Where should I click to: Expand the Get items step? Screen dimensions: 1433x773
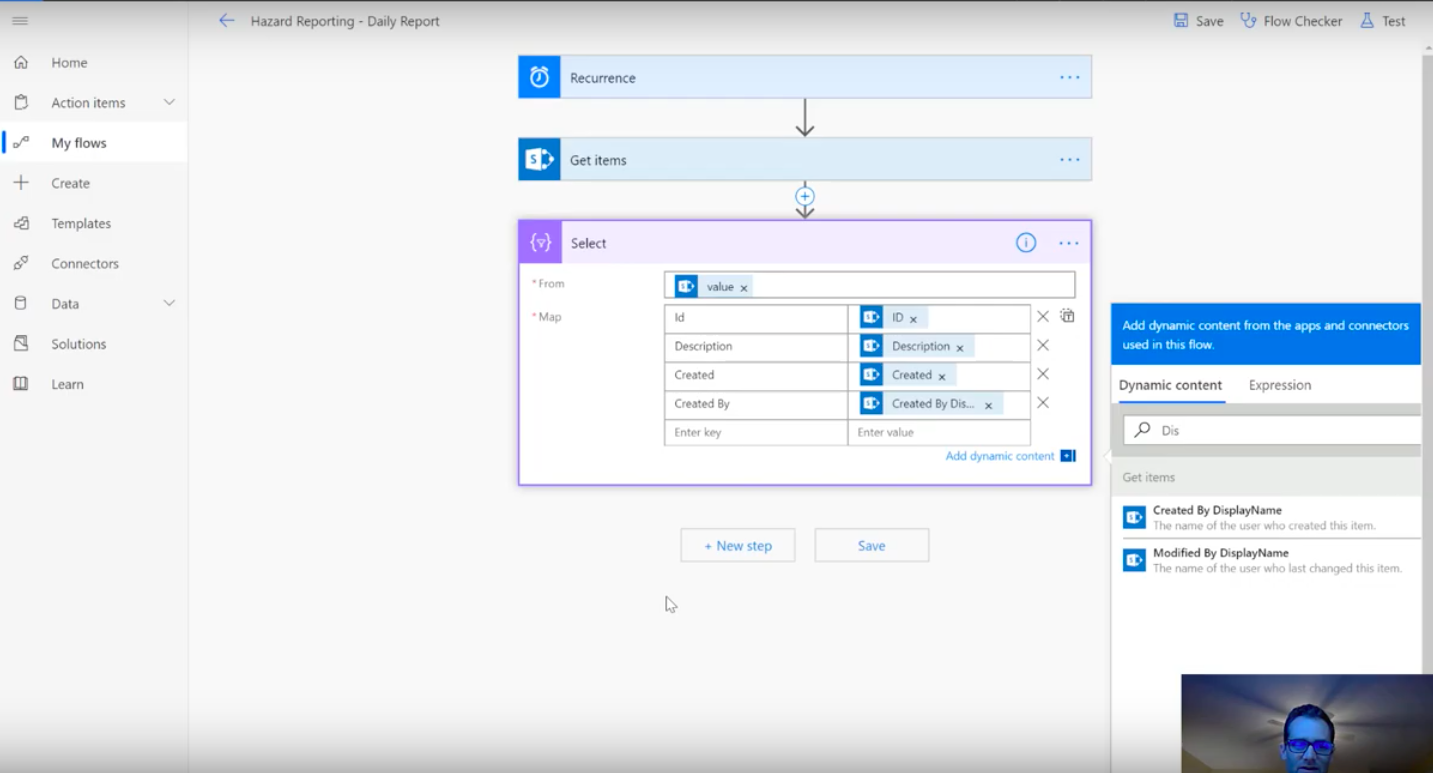click(x=805, y=159)
